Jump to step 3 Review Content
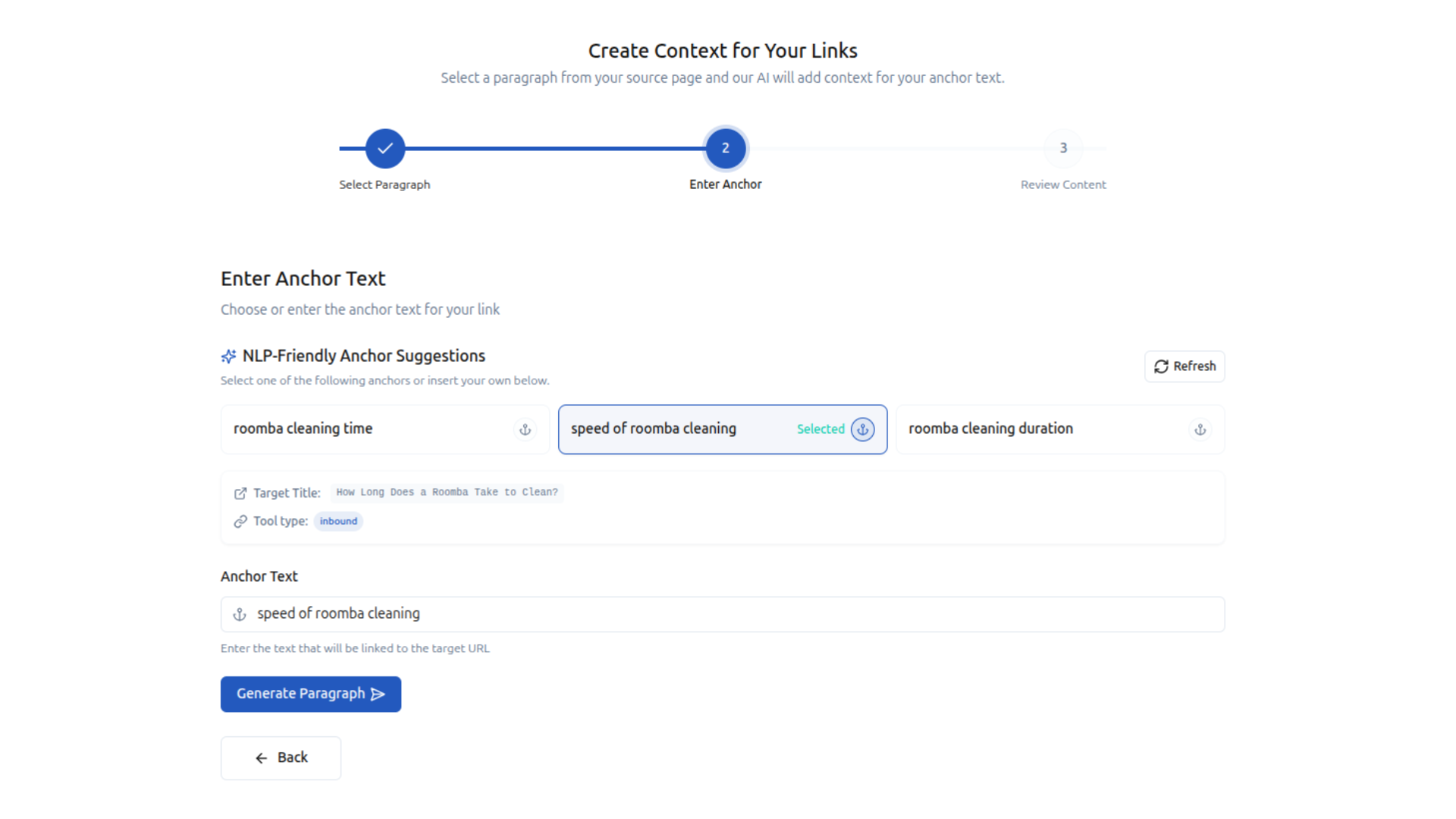This screenshot has width=1456, height=819. tap(1063, 149)
